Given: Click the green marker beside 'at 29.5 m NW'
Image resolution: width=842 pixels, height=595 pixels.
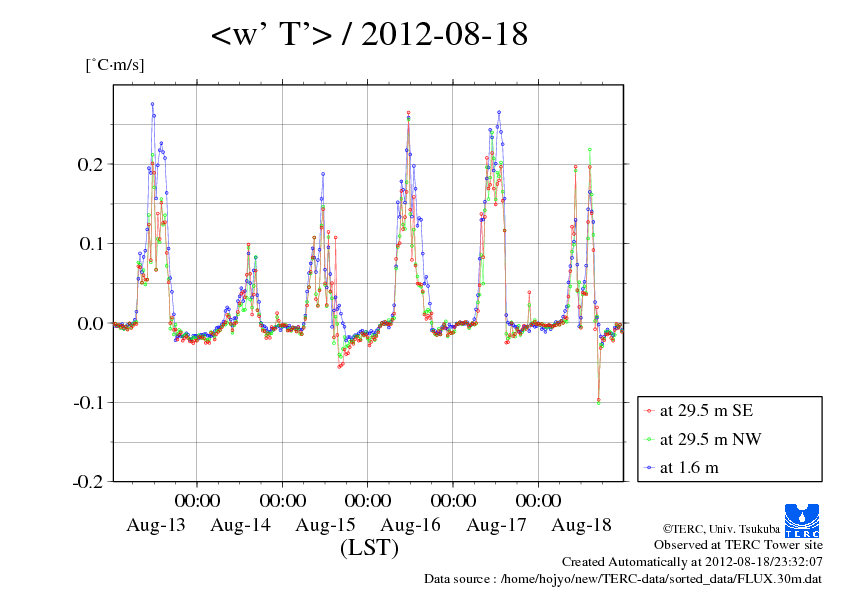Looking at the screenshot, I should [x=649, y=439].
